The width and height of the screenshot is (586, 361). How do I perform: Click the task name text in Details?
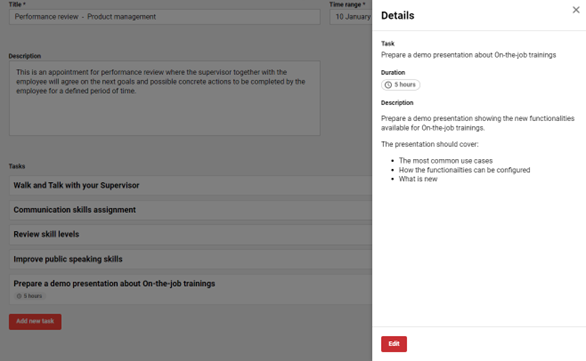click(468, 55)
